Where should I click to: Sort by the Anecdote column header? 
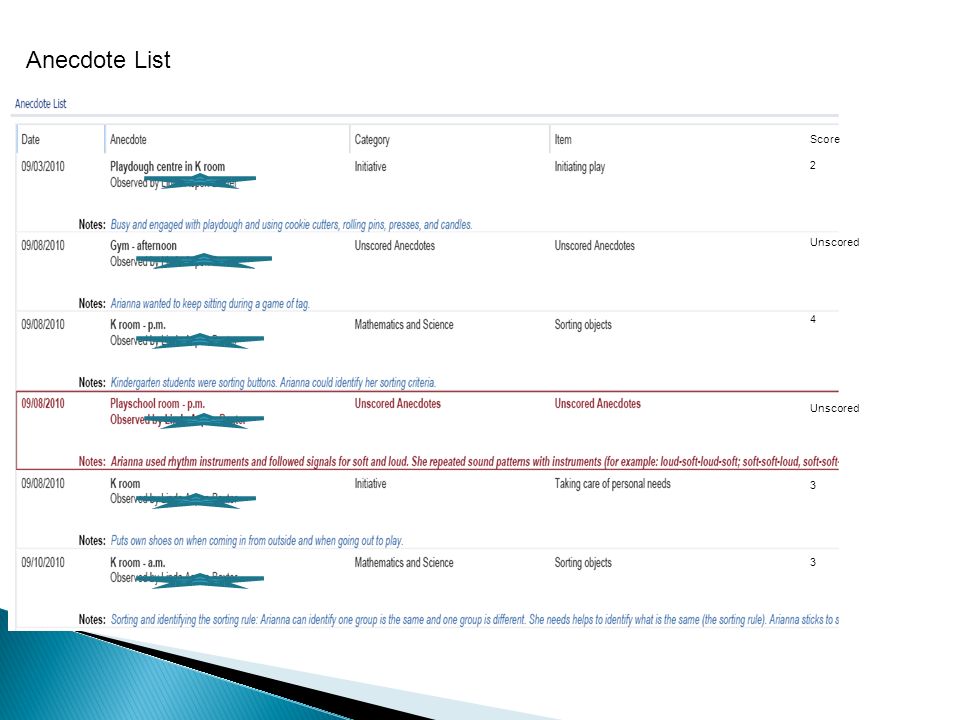(128, 140)
